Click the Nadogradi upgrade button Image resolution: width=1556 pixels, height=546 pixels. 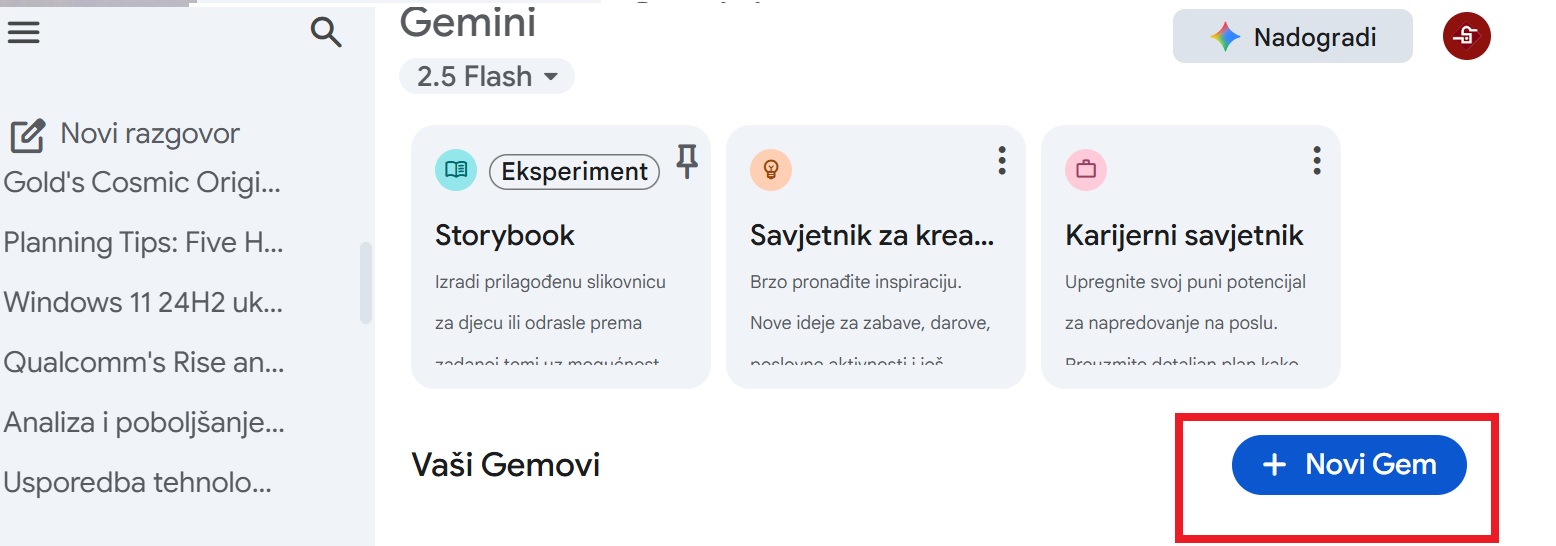pos(1292,37)
